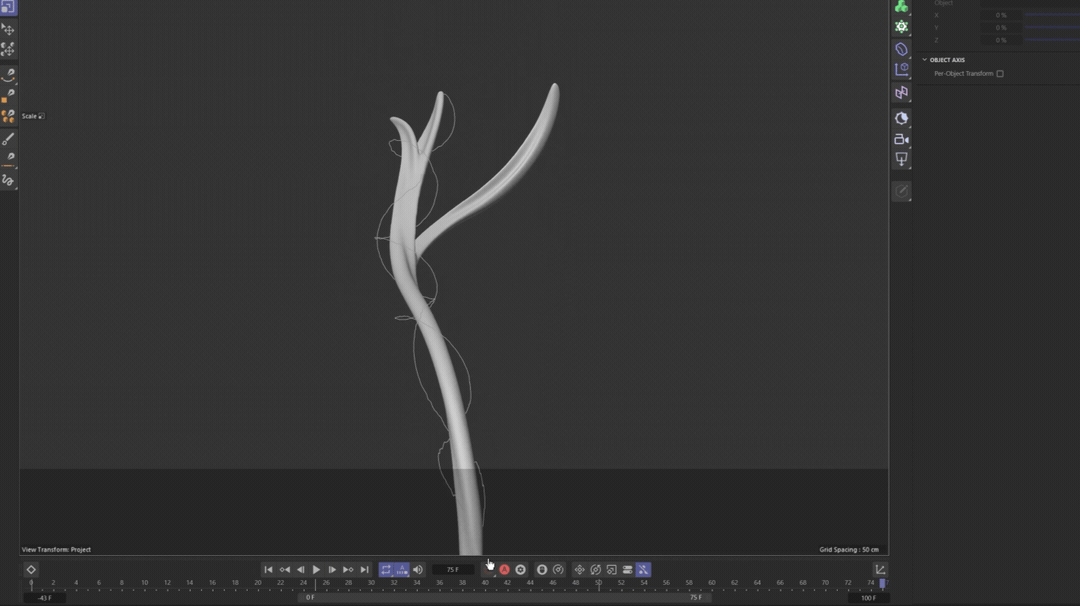Click the X value field showing 0 %

pos(1000,15)
